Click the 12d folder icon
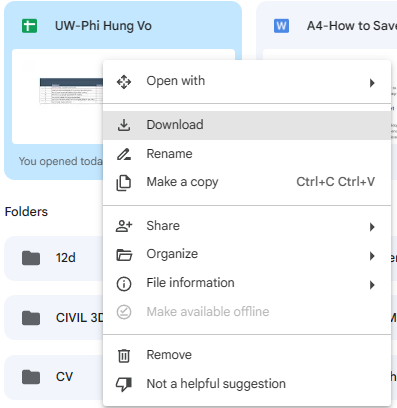Screen dimensions: 397x408 tap(31, 258)
